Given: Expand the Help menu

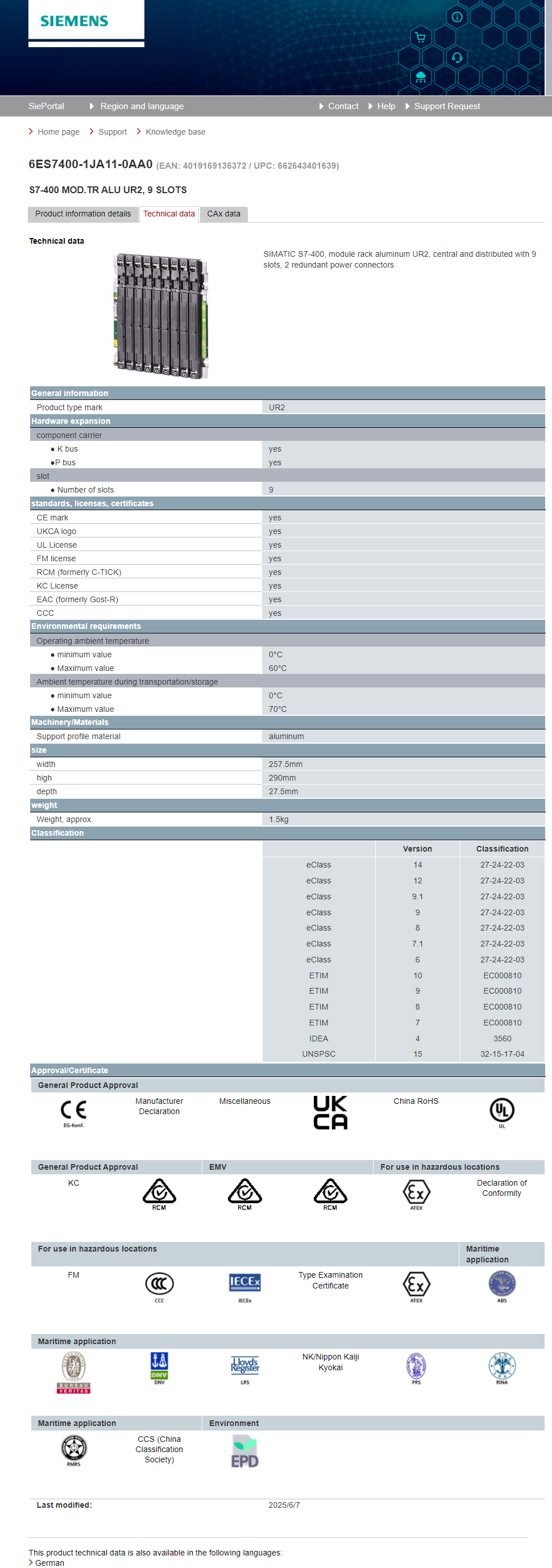Looking at the screenshot, I should 385,106.
